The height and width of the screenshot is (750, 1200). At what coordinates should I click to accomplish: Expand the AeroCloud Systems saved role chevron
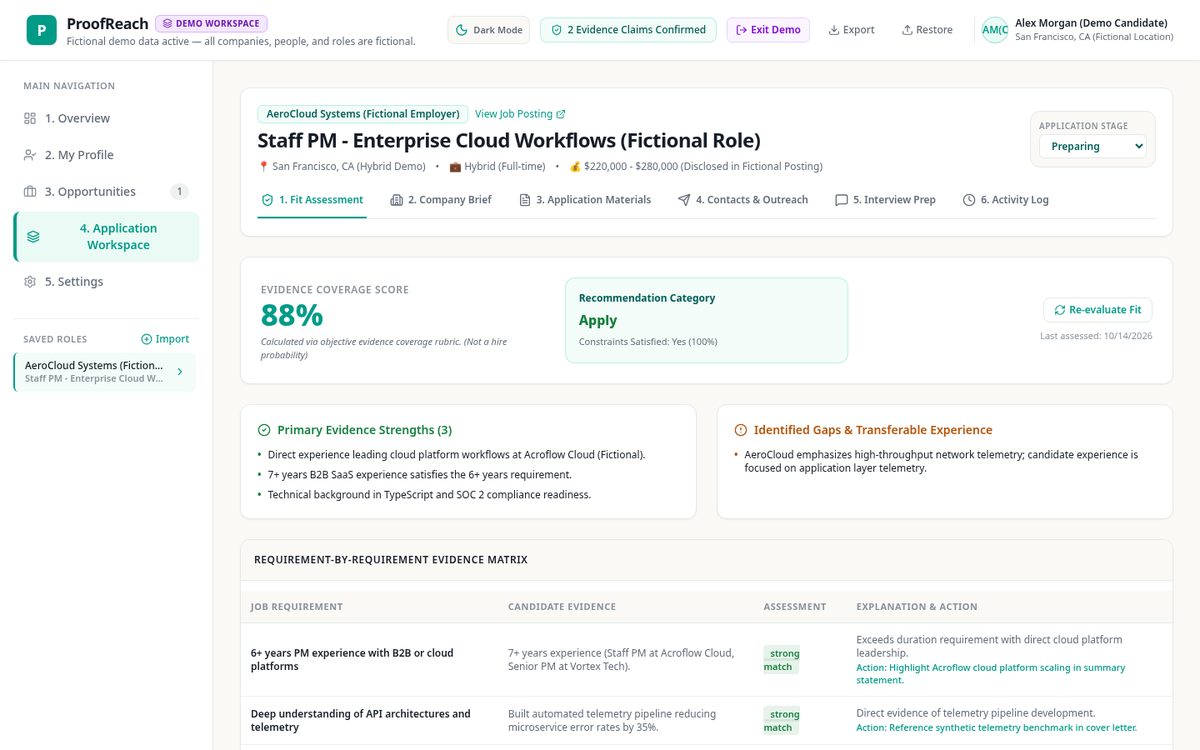[180, 372]
